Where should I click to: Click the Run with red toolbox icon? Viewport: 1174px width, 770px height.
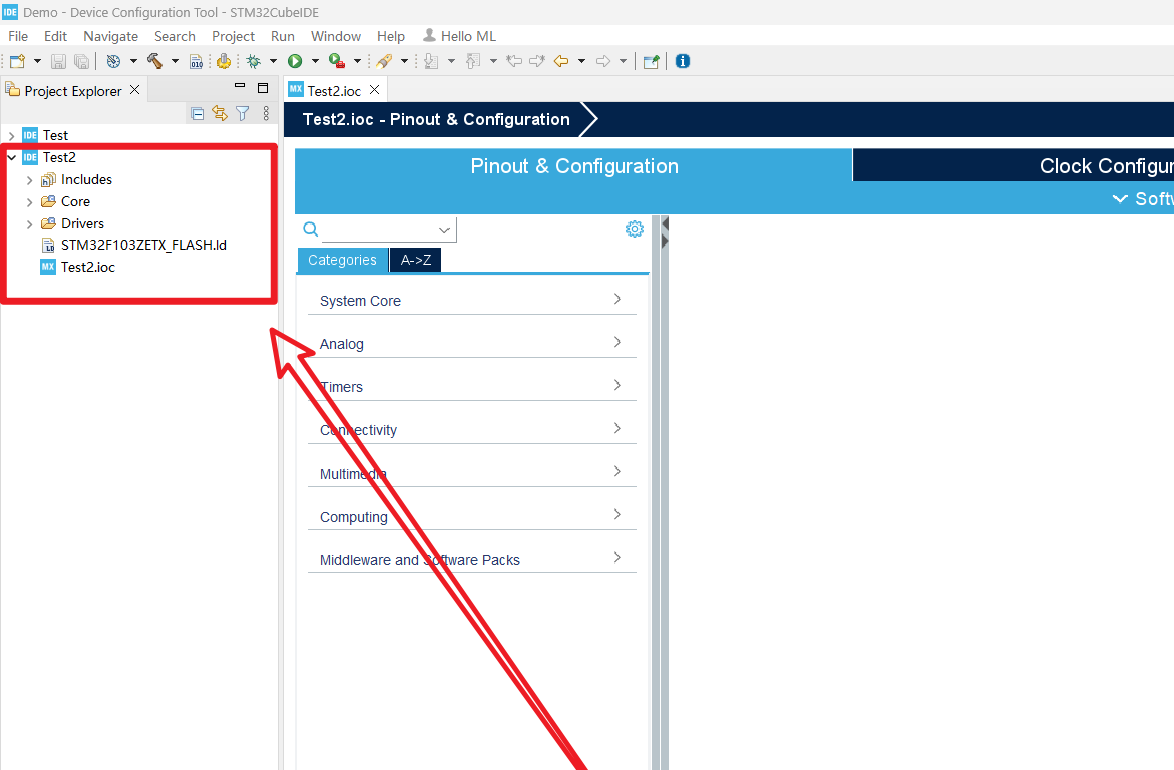tap(337, 61)
